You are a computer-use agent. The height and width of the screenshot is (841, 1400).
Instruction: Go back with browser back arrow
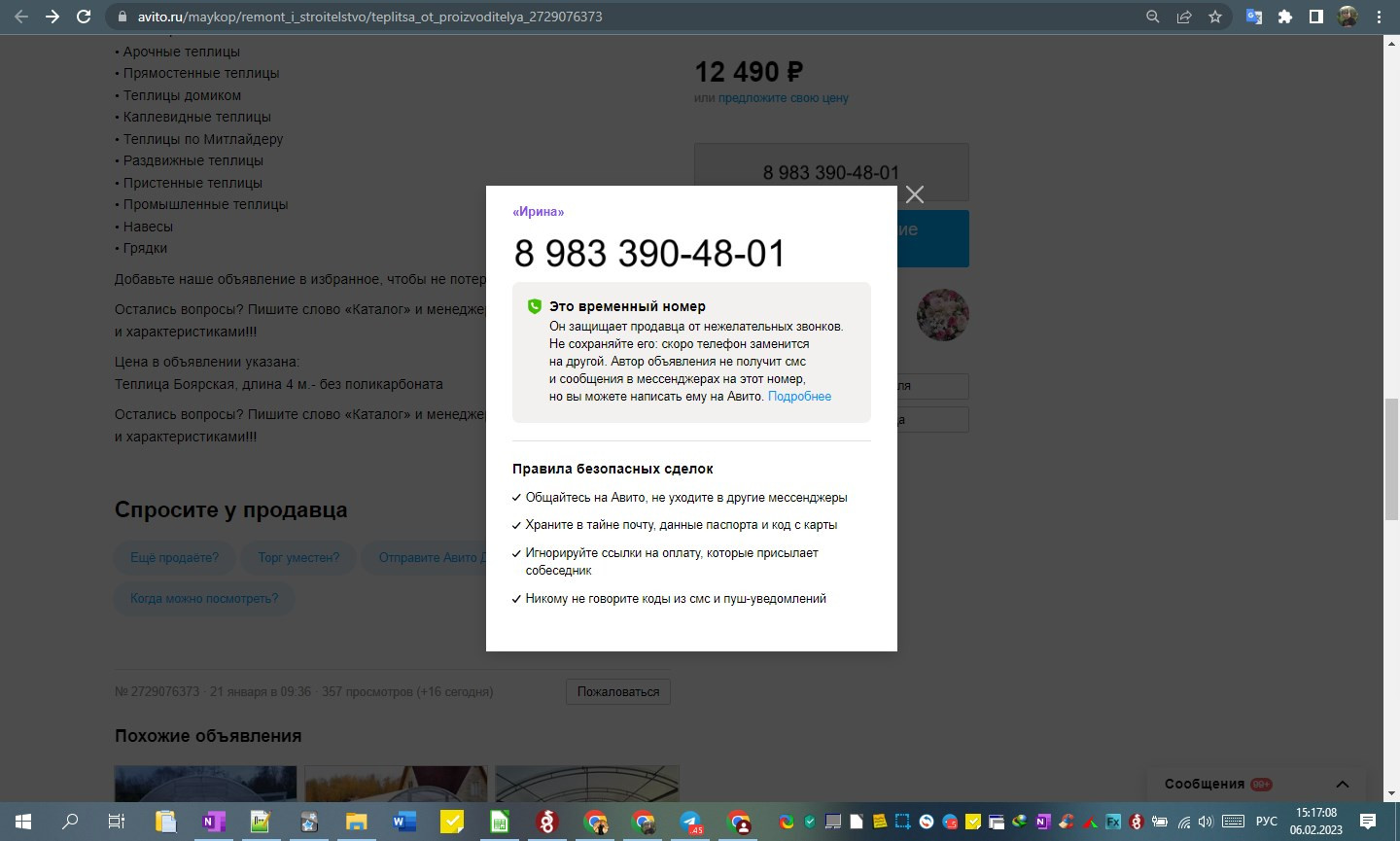point(21,17)
